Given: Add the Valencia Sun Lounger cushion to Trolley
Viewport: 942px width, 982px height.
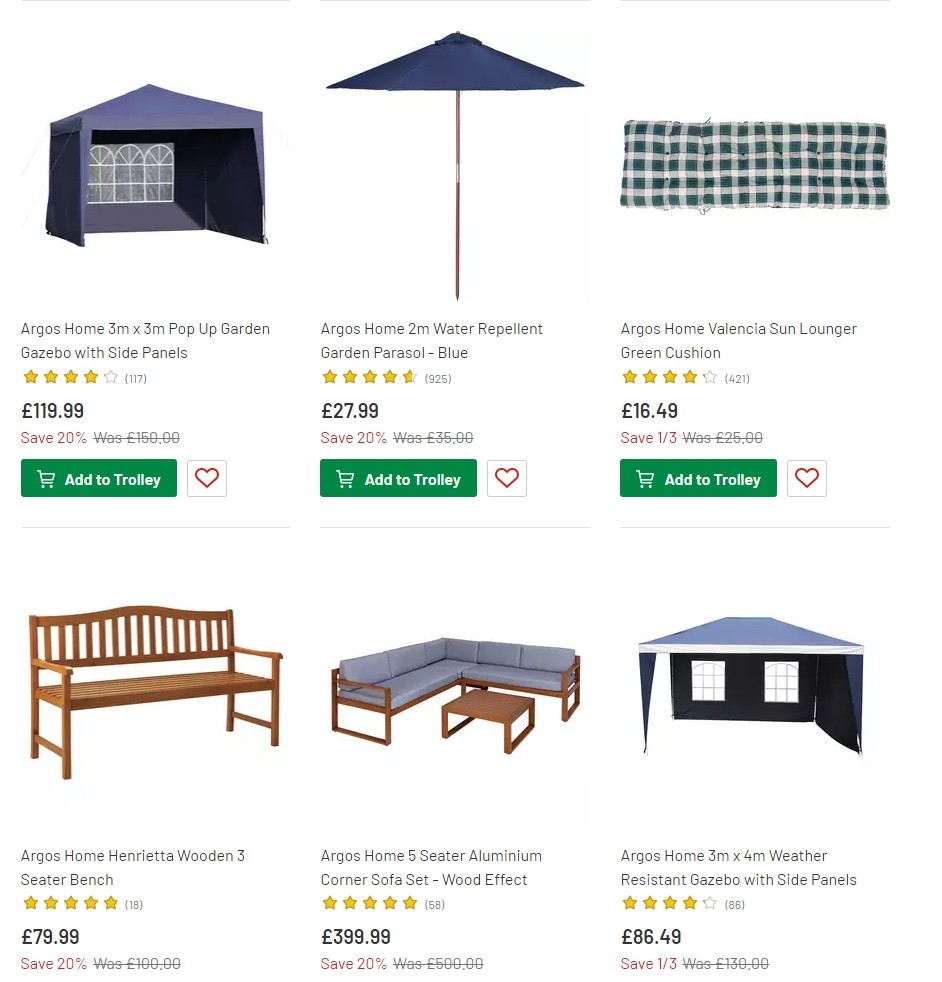Looking at the screenshot, I should click(698, 478).
